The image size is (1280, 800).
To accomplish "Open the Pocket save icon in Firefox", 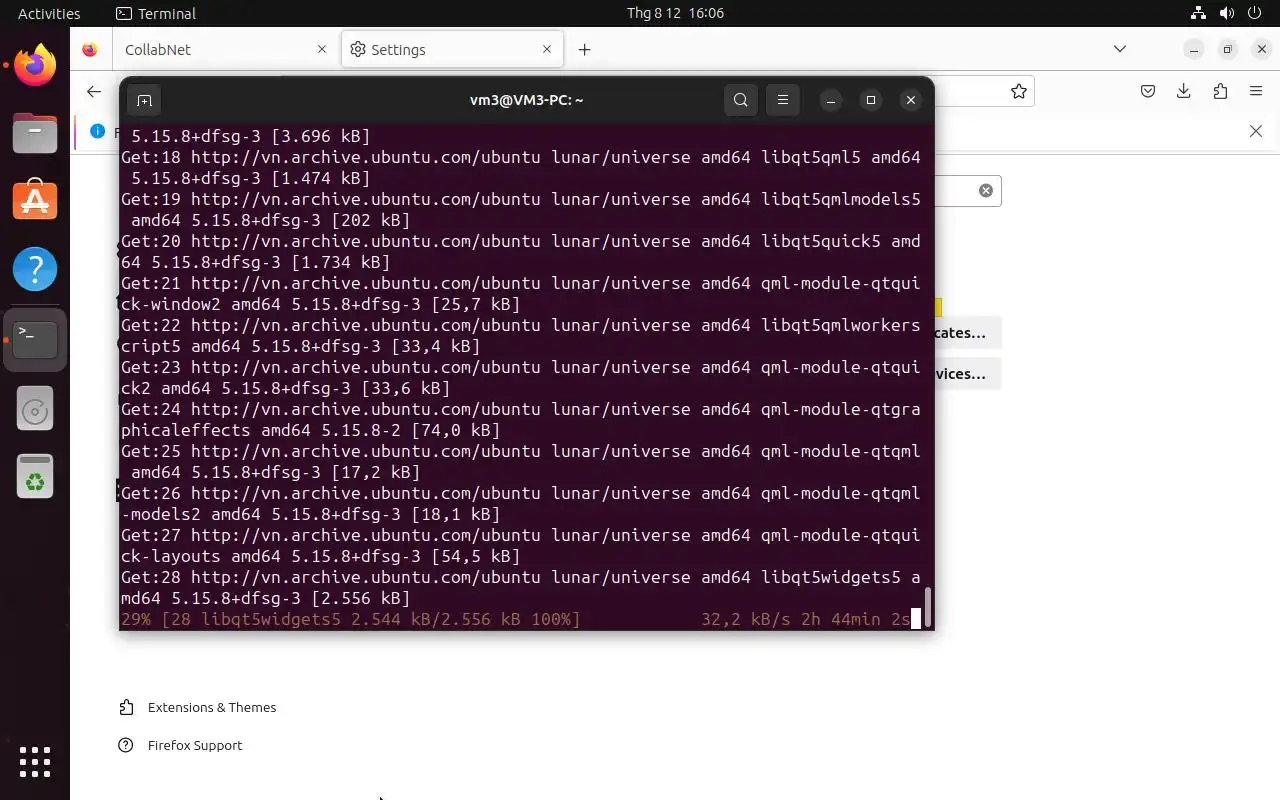I will (1148, 91).
